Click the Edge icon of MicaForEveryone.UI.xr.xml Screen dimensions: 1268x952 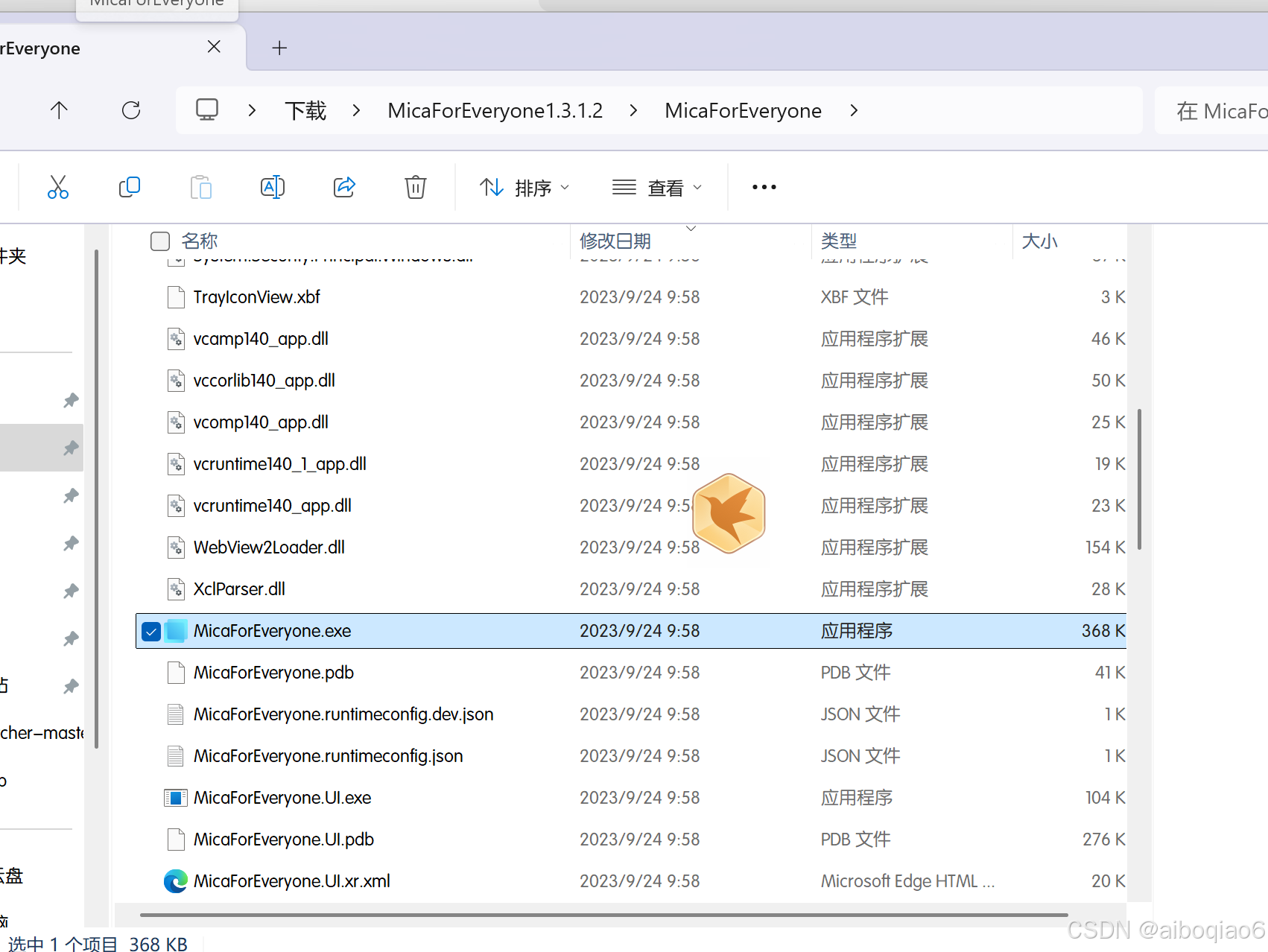(x=176, y=881)
